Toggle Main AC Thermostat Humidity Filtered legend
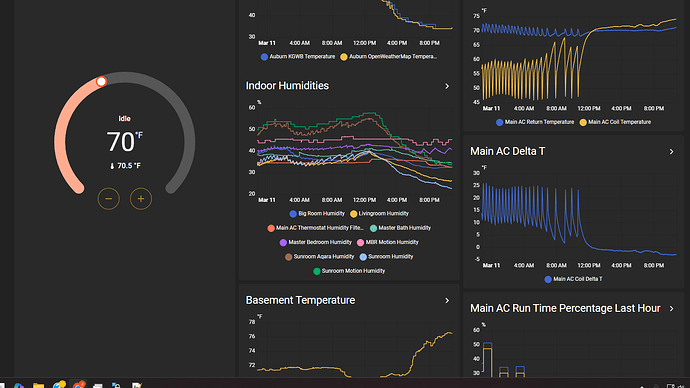Screen dimensions: 690x388 (315, 228)
